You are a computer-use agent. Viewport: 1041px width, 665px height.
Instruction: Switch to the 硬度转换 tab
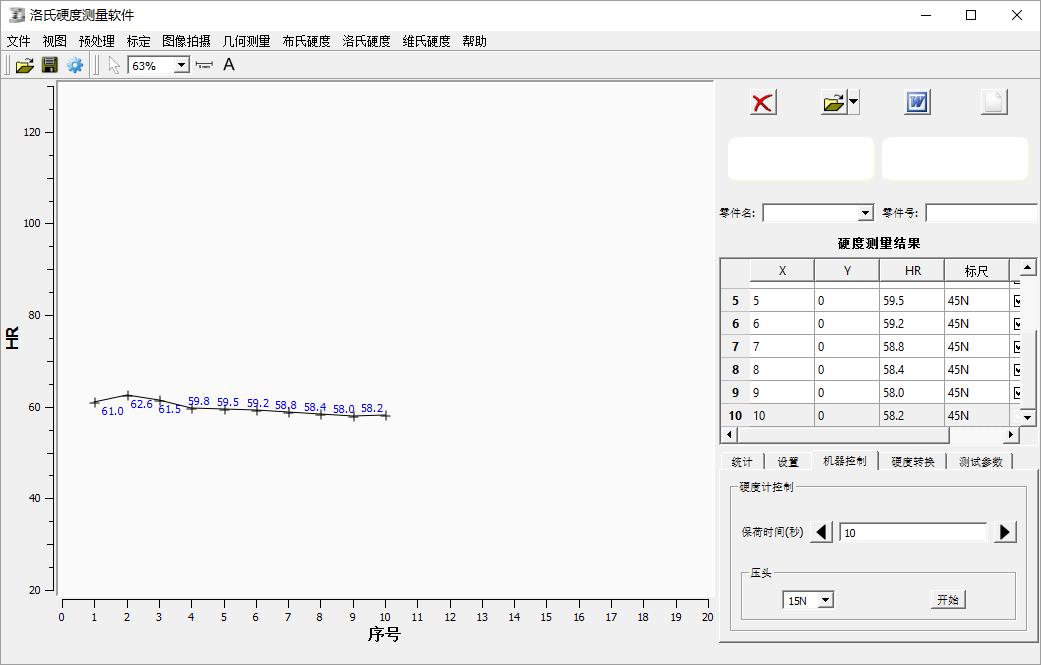point(912,461)
